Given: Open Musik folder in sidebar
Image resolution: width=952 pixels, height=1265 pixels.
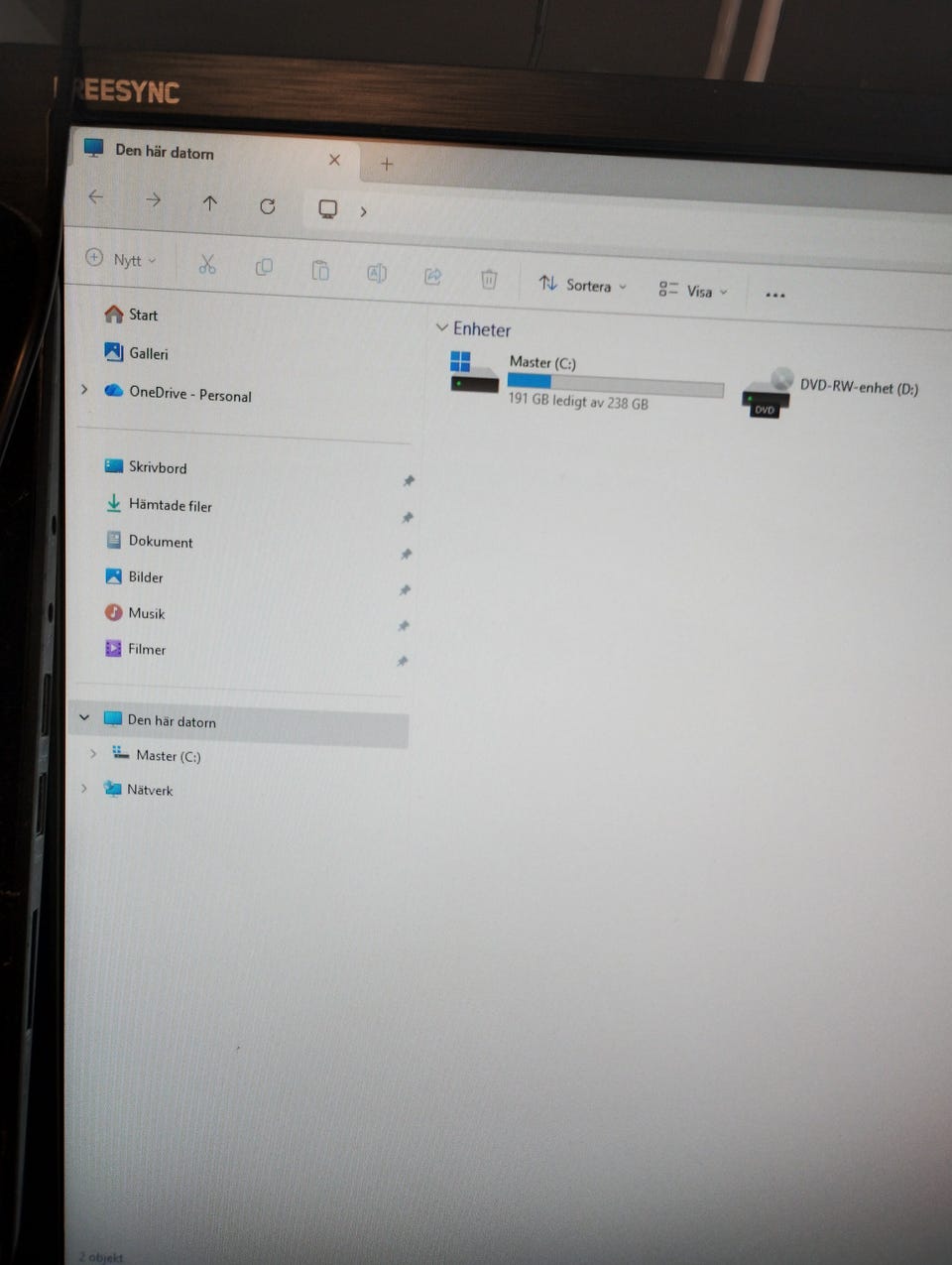Looking at the screenshot, I should 135,613.
